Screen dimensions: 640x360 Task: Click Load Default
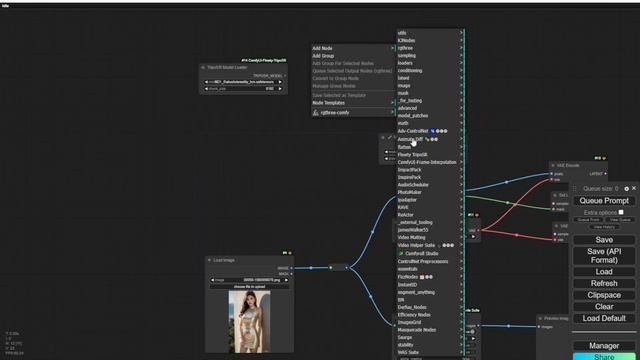click(604, 318)
